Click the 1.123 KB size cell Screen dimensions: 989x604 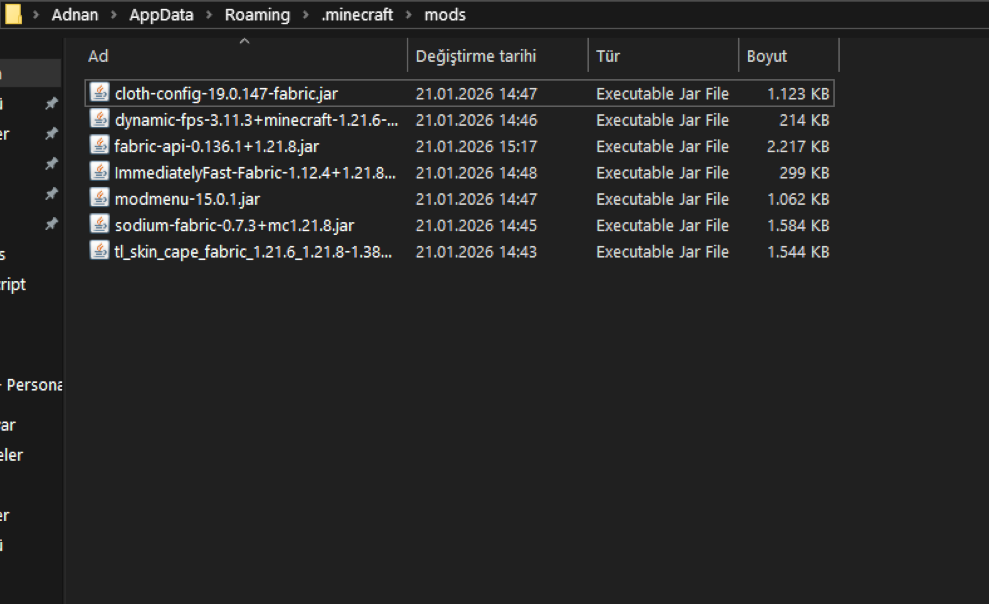pyautogui.click(x=798, y=94)
